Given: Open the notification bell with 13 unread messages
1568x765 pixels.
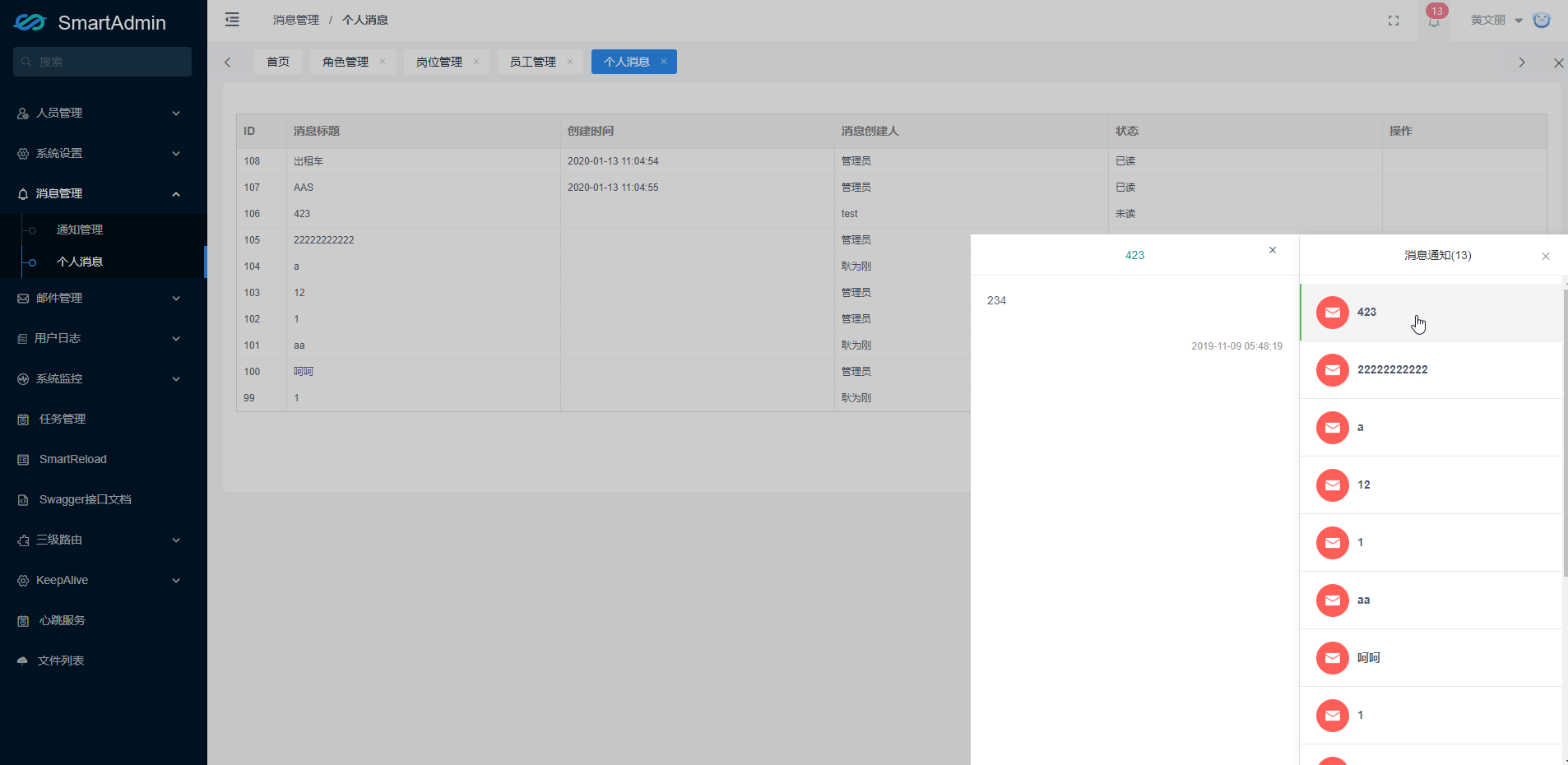Looking at the screenshot, I should [1433, 22].
